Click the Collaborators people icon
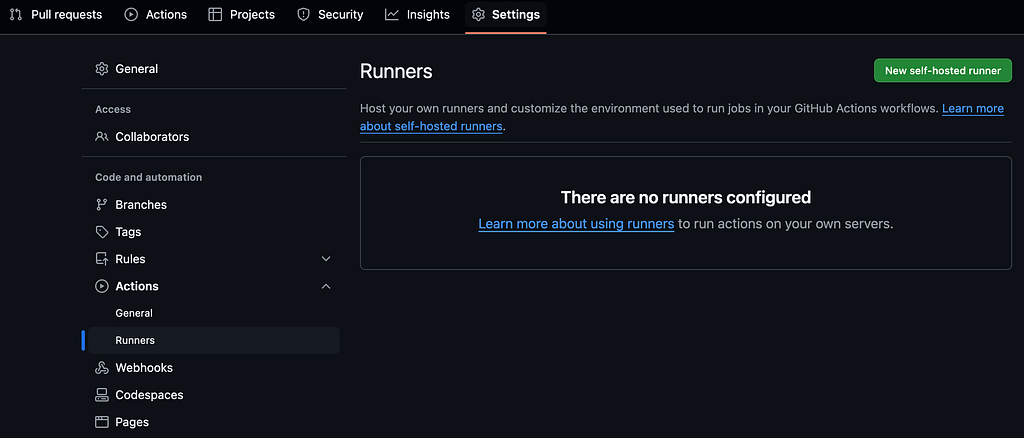 [x=102, y=136]
